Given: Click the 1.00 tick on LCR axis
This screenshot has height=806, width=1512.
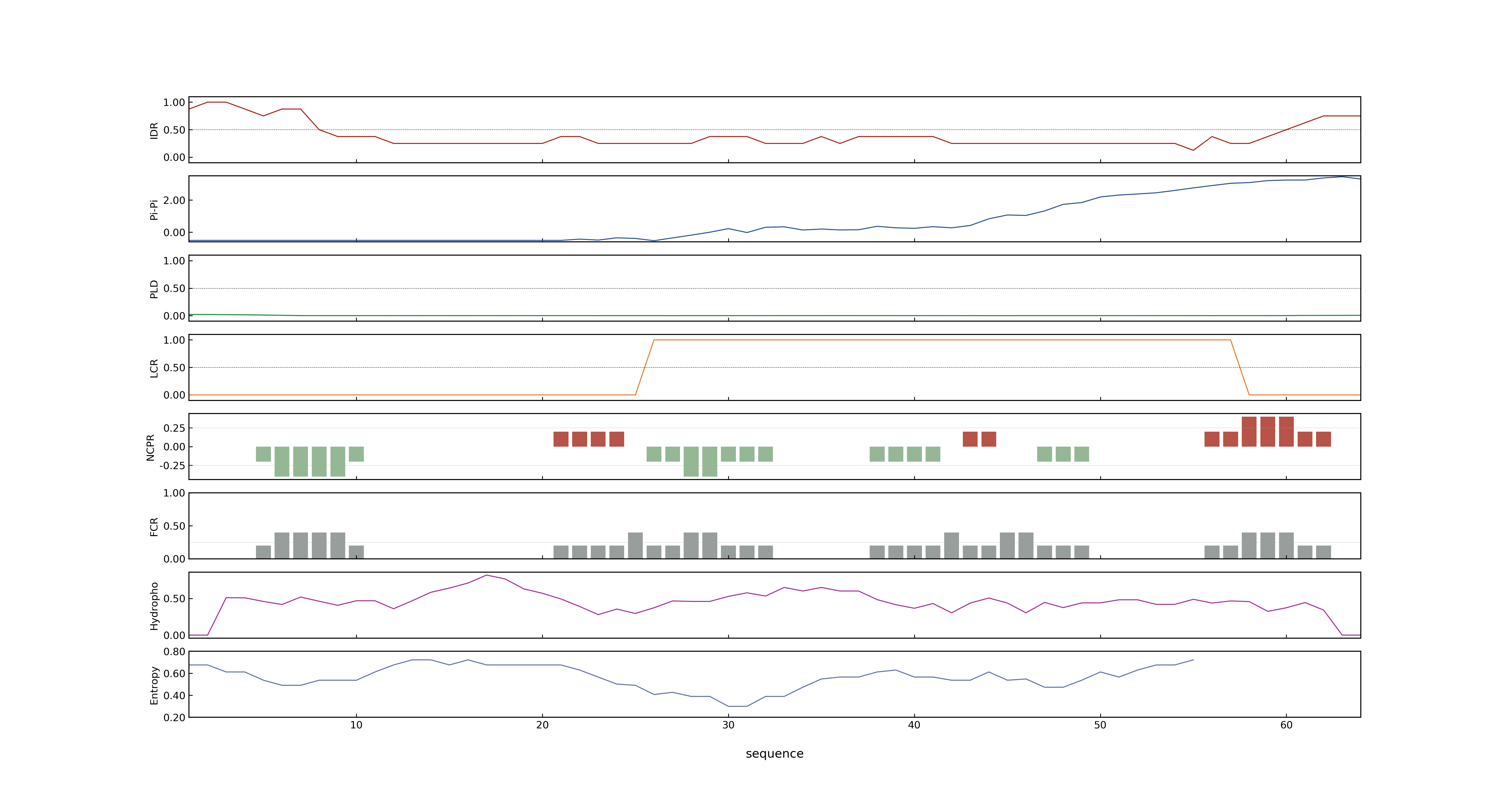Looking at the screenshot, I should (x=174, y=340).
